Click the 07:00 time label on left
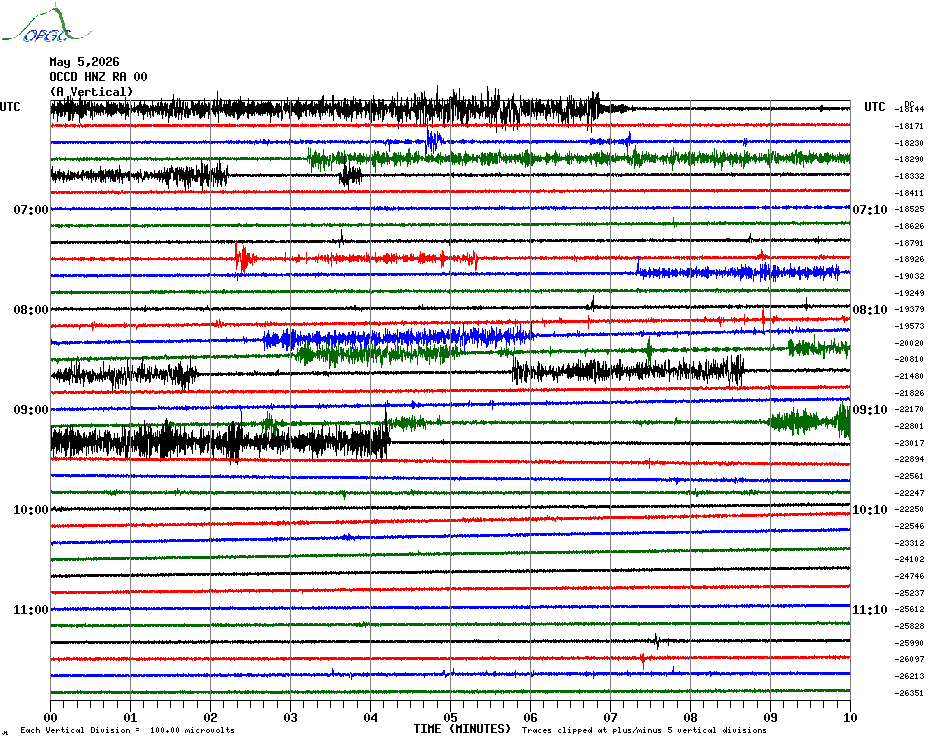This screenshot has width=930, height=744. pyautogui.click(x=31, y=209)
